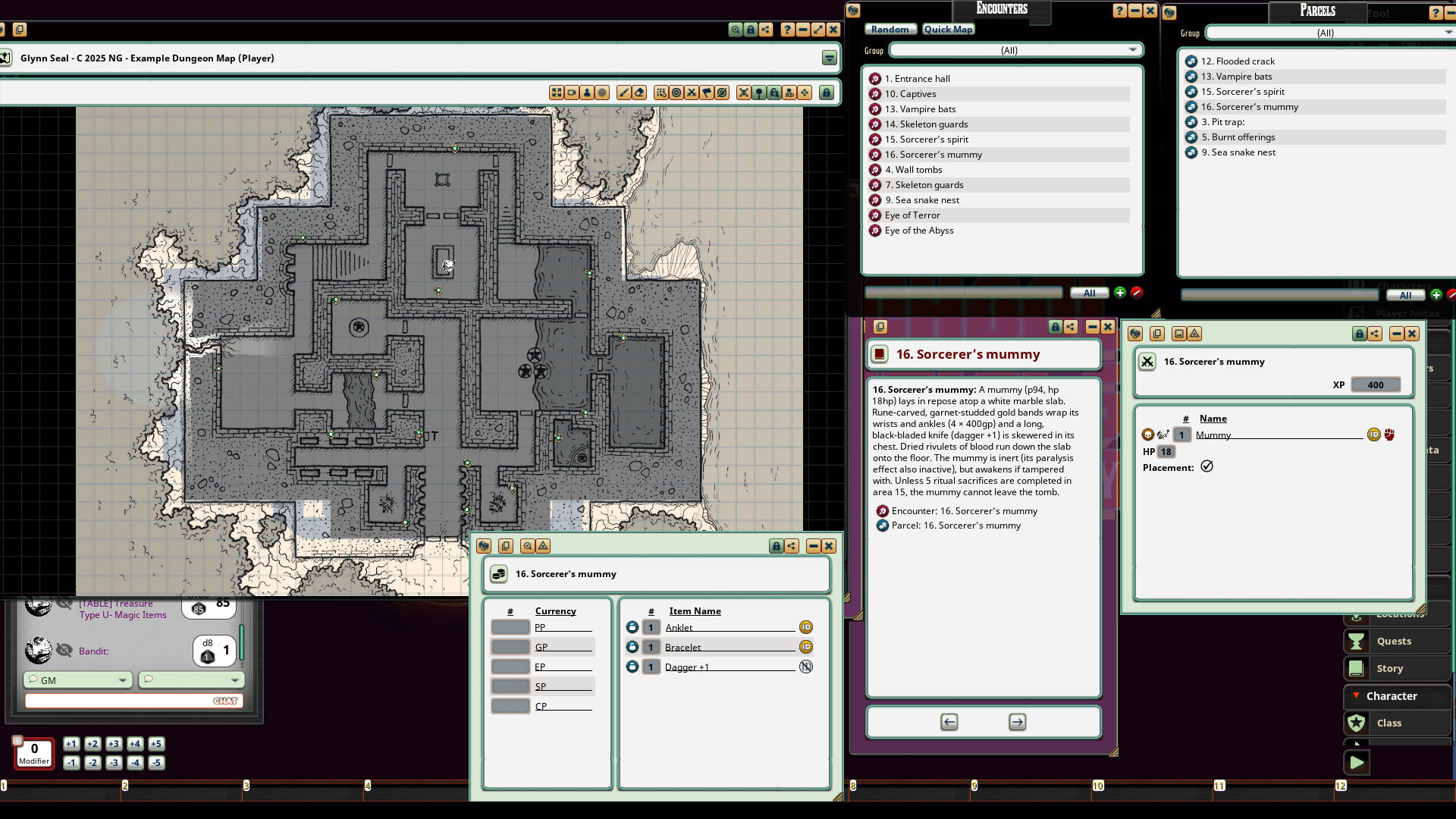Viewport: 1456px width, 819px height.
Task: Click the flag marker tool in map toolbar
Action: click(707, 93)
